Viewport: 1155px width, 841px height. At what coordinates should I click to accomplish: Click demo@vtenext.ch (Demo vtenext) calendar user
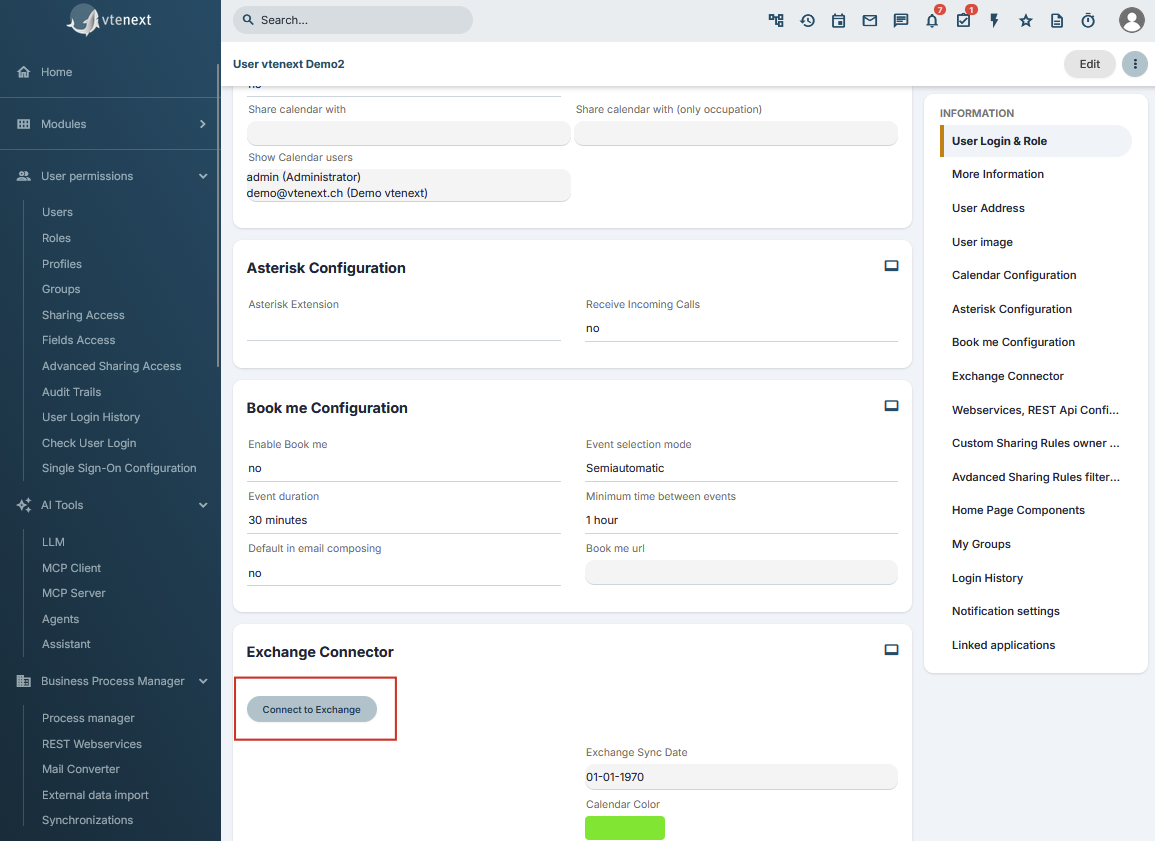point(337,193)
